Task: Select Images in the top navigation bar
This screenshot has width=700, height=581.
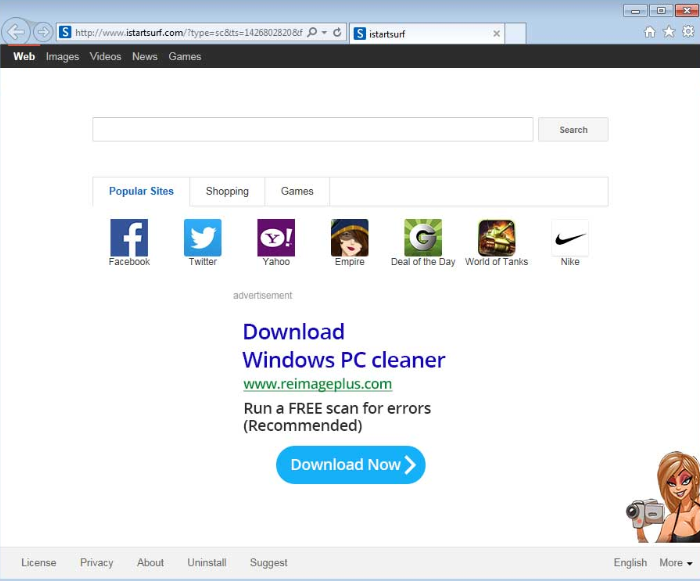Action: pyautogui.click(x=62, y=57)
